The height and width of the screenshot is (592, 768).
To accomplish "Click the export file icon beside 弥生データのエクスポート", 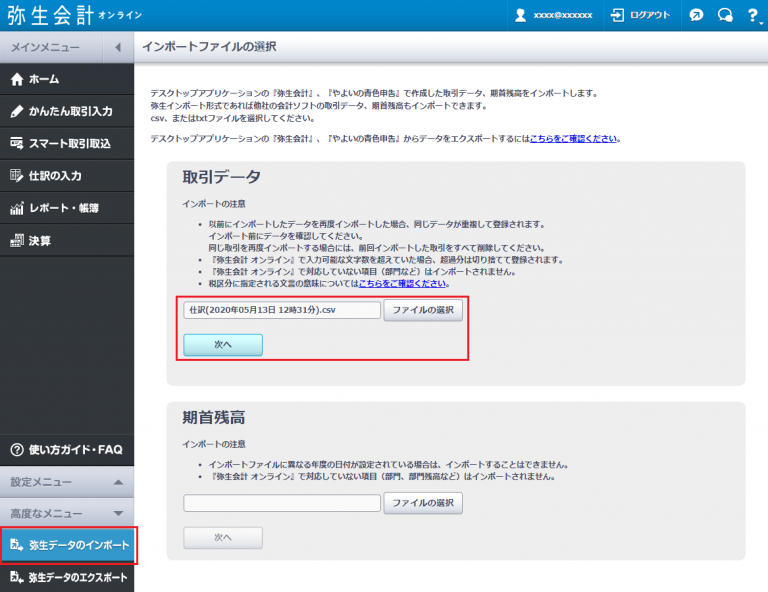I will 17,577.
